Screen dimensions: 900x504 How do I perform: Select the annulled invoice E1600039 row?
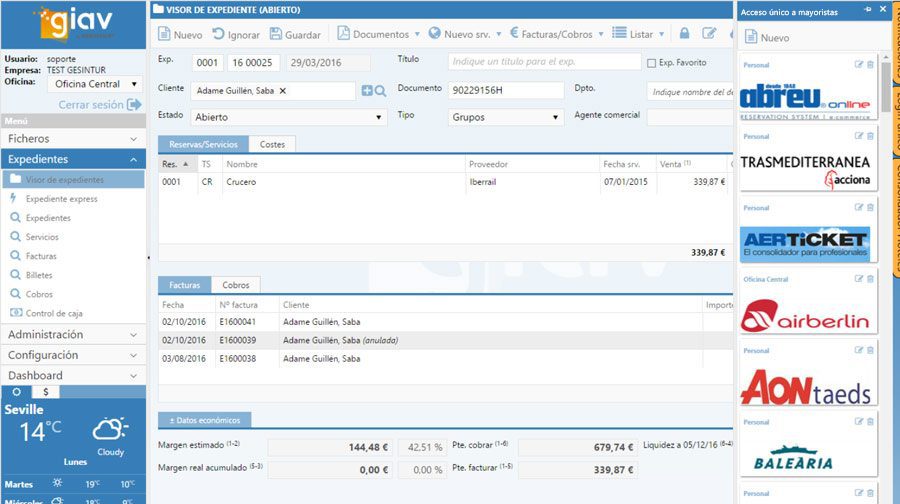[445, 340]
